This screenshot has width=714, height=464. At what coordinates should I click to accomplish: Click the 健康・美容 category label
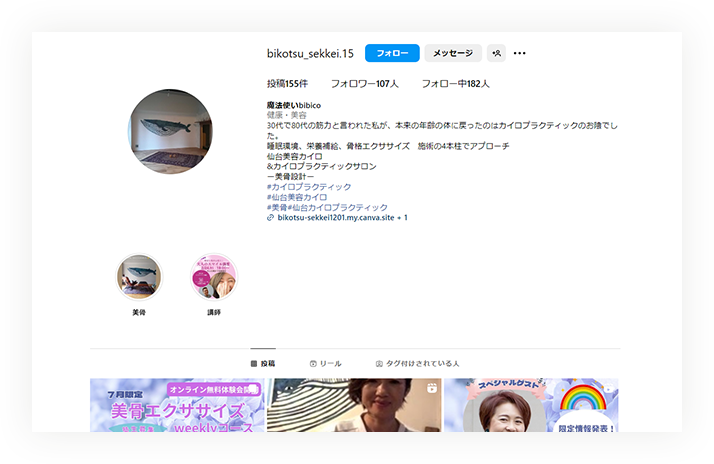point(286,115)
